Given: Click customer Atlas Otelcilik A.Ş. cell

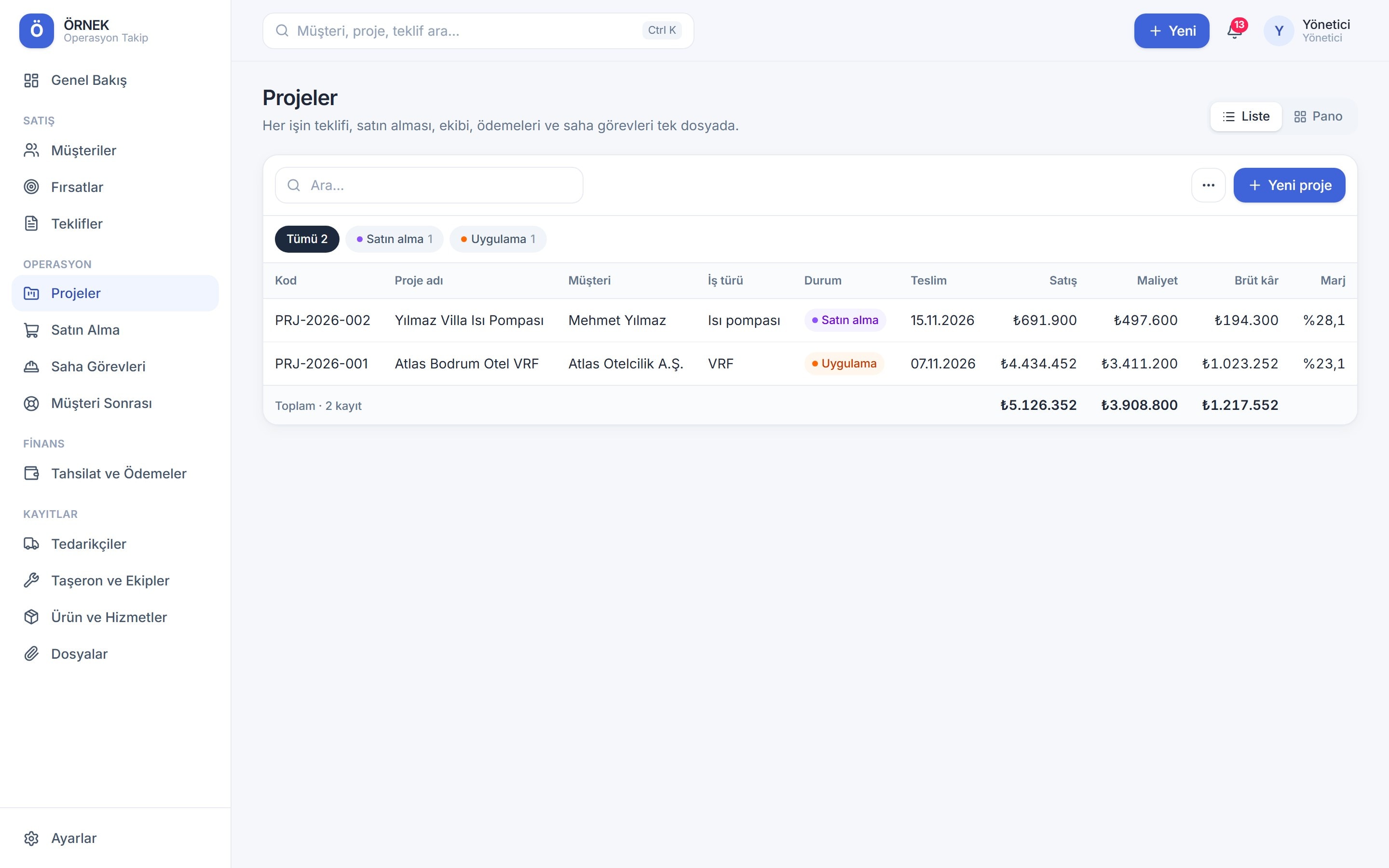Looking at the screenshot, I should click(x=626, y=364).
